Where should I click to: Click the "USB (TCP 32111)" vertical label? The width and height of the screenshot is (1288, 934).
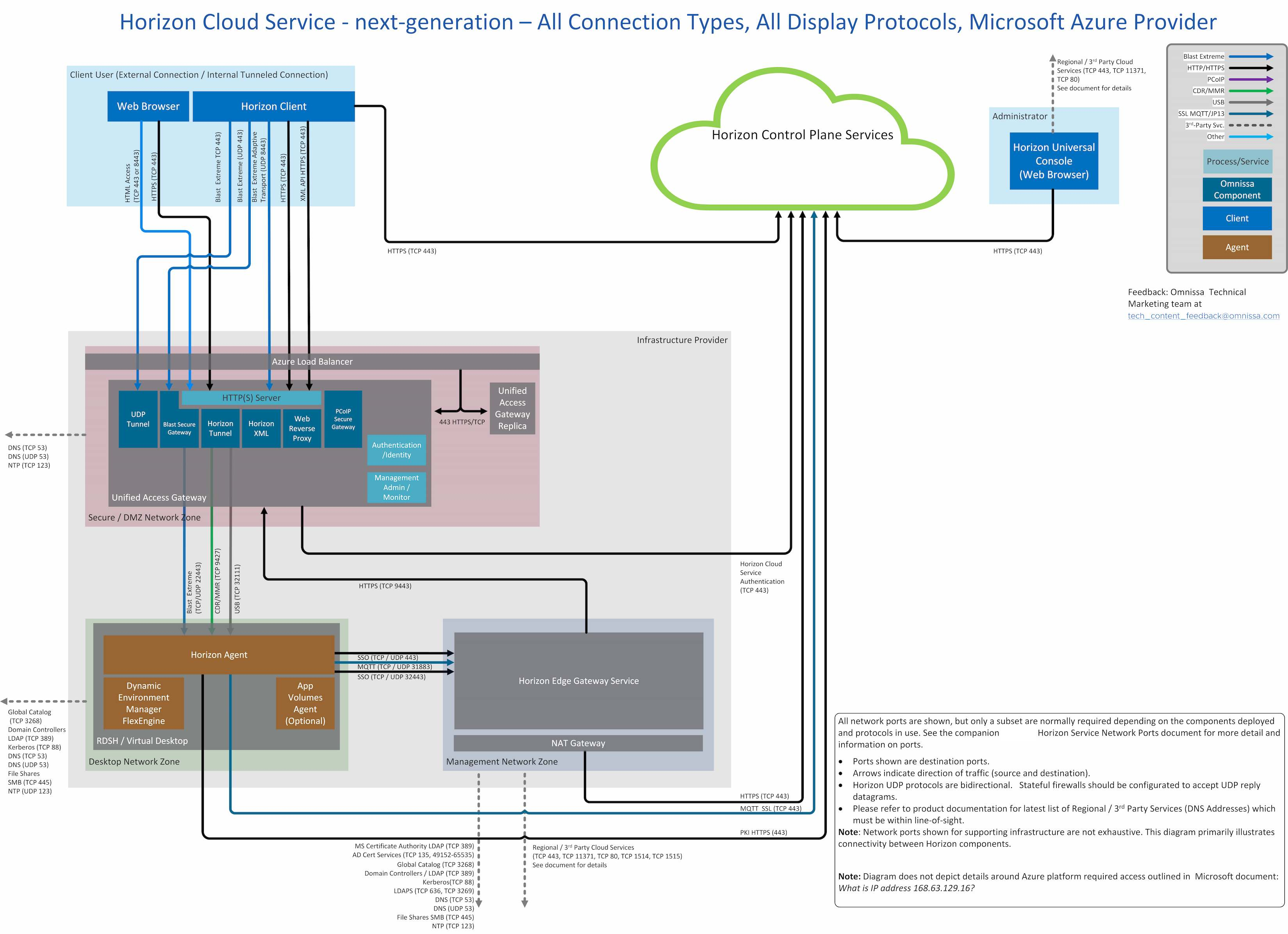pyautogui.click(x=237, y=589)
